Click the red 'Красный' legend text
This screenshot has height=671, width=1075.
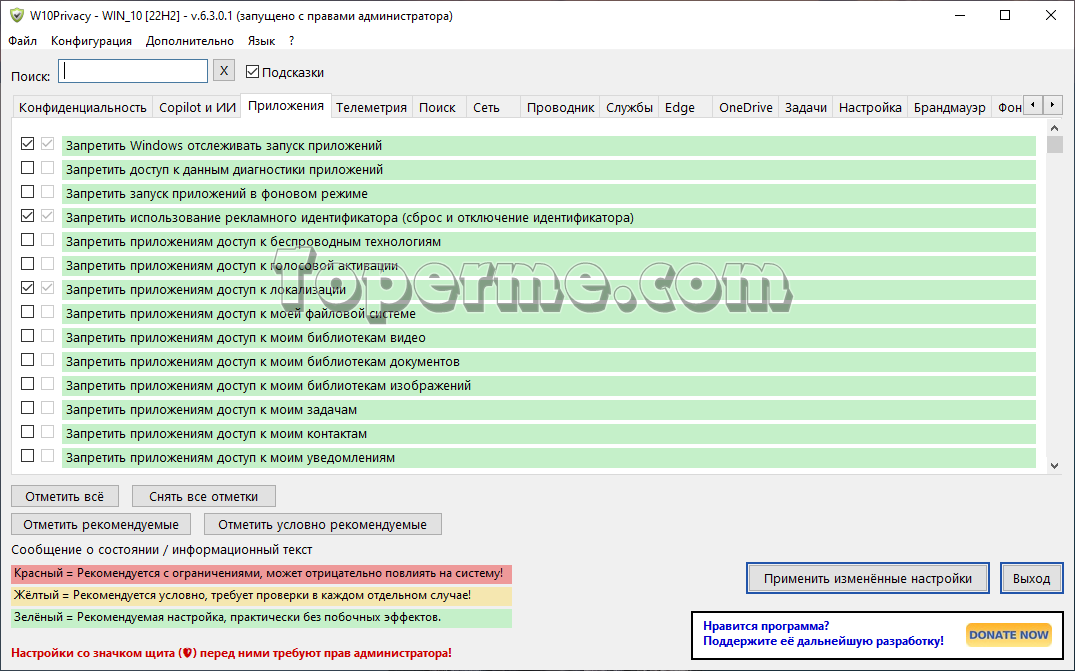258,573
